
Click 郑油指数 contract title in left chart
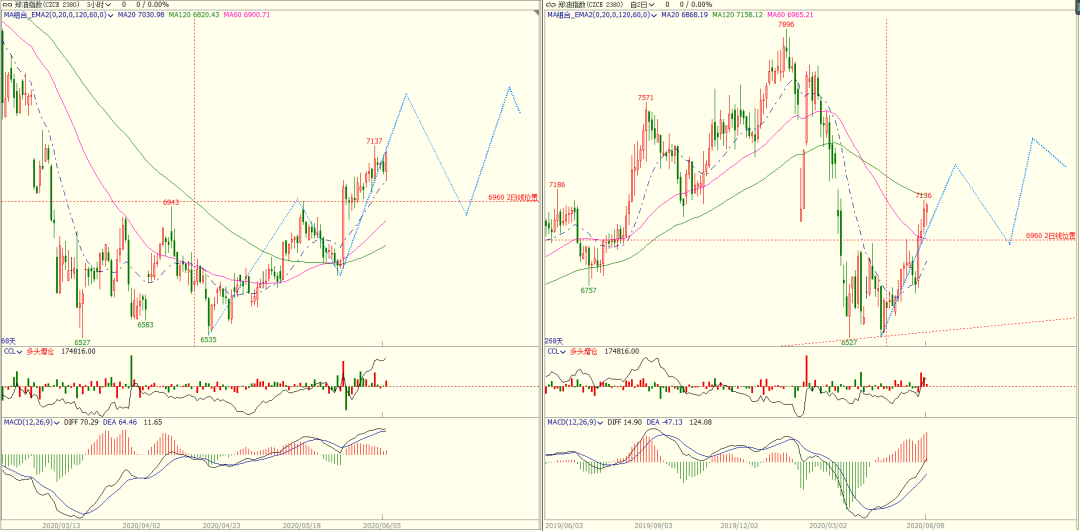pyautogui.click(x=46, y=4)
